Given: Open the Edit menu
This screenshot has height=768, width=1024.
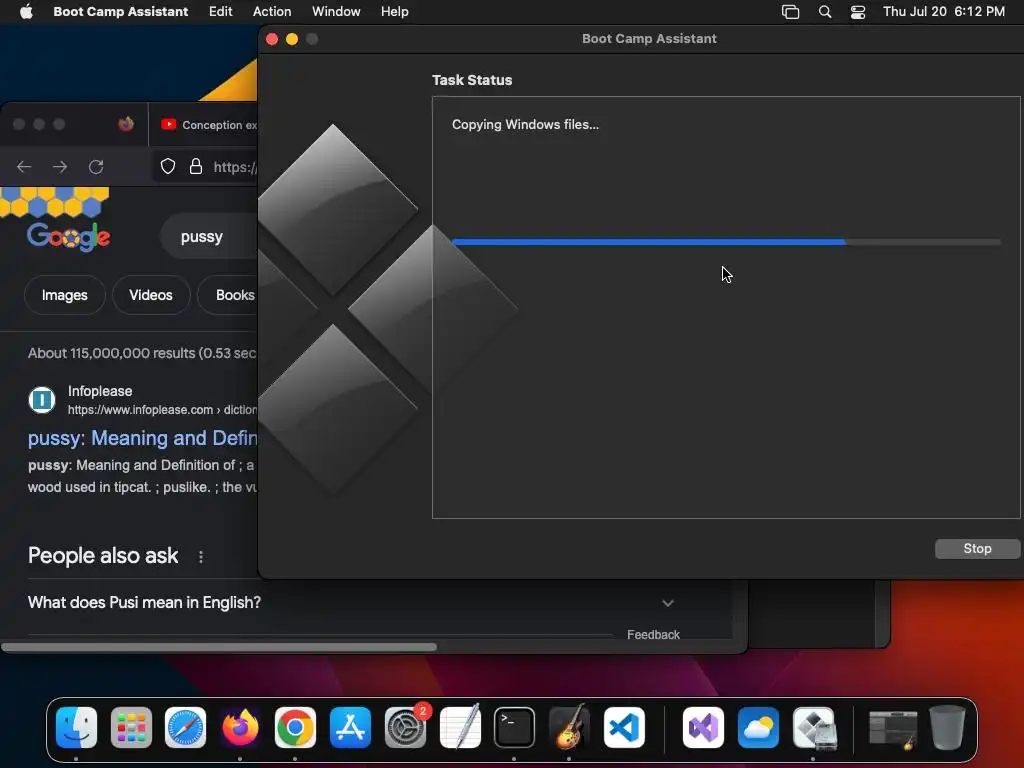Looking at the screenshot, I should [x=220, y=12].
